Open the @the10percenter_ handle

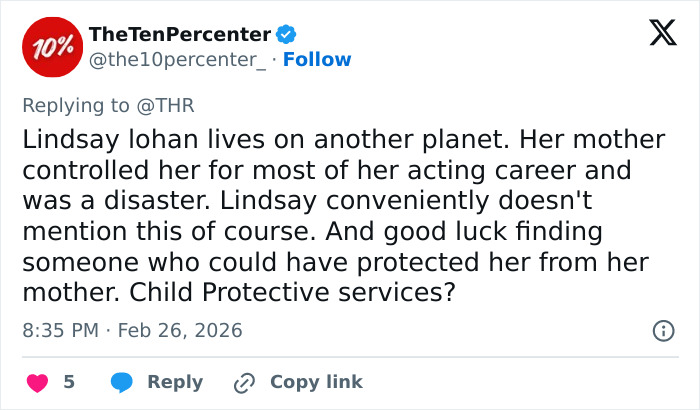[x=180, y=59]
